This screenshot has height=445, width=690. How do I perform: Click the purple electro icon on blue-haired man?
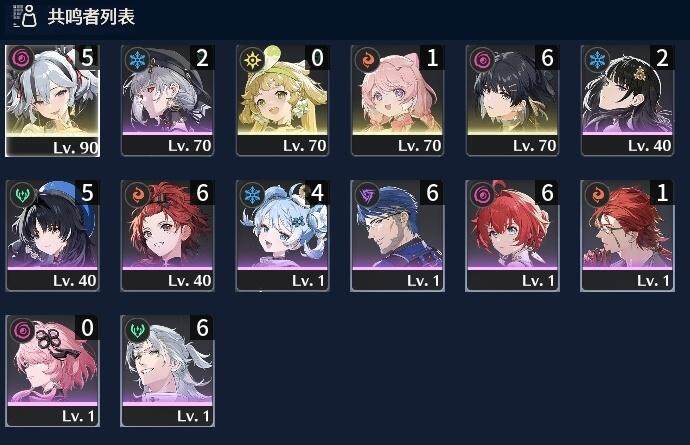[367, 194]
